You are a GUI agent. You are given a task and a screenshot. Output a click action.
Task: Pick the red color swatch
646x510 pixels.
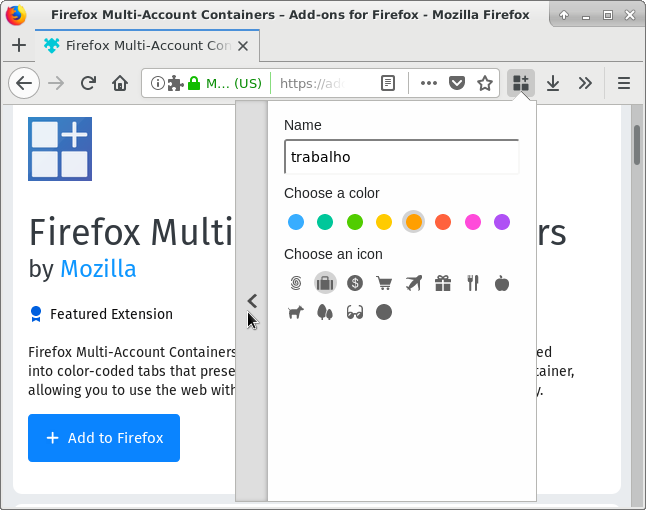[443, 222]
